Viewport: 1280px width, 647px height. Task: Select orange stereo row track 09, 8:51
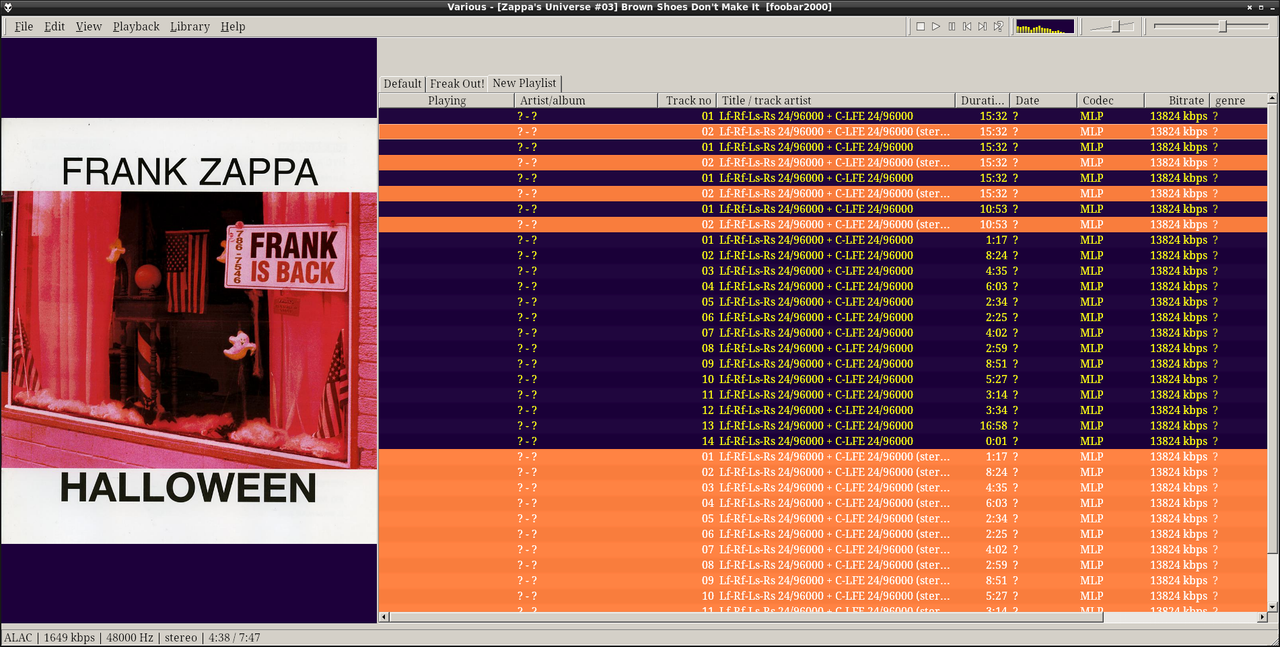[823, 580]
